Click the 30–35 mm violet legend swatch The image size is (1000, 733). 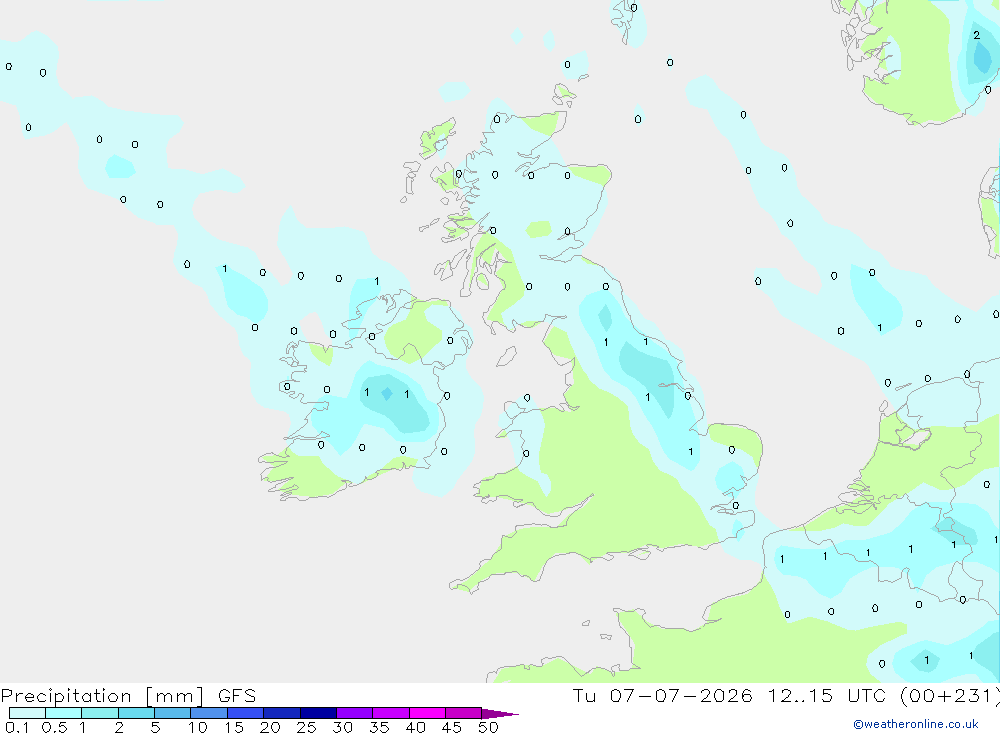coord(355,713)
